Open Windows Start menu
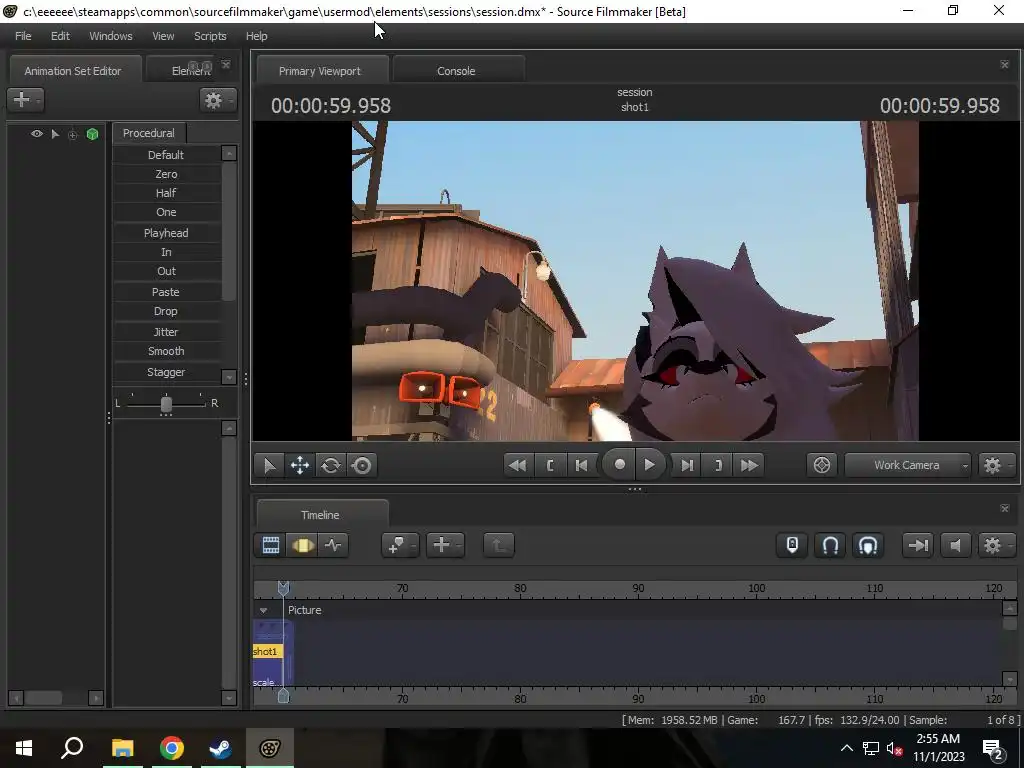Screen dimensions: 1024x768 coord(24,748)
